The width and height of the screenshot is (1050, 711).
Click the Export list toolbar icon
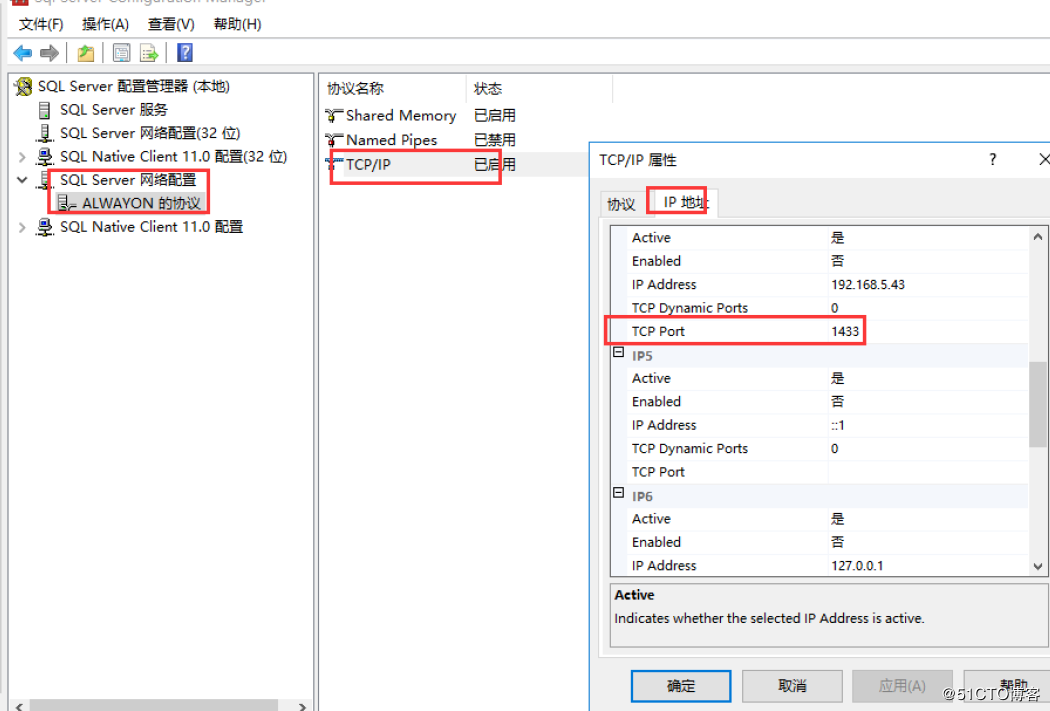149,53
